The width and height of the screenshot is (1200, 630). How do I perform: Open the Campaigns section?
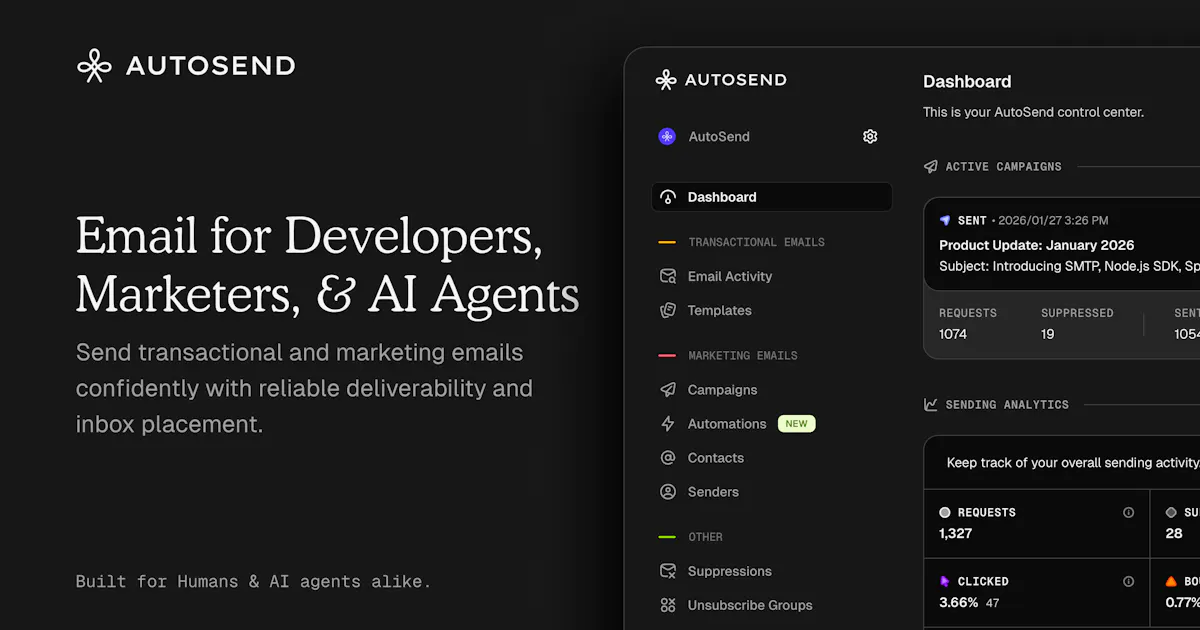(x=723, y=390)
